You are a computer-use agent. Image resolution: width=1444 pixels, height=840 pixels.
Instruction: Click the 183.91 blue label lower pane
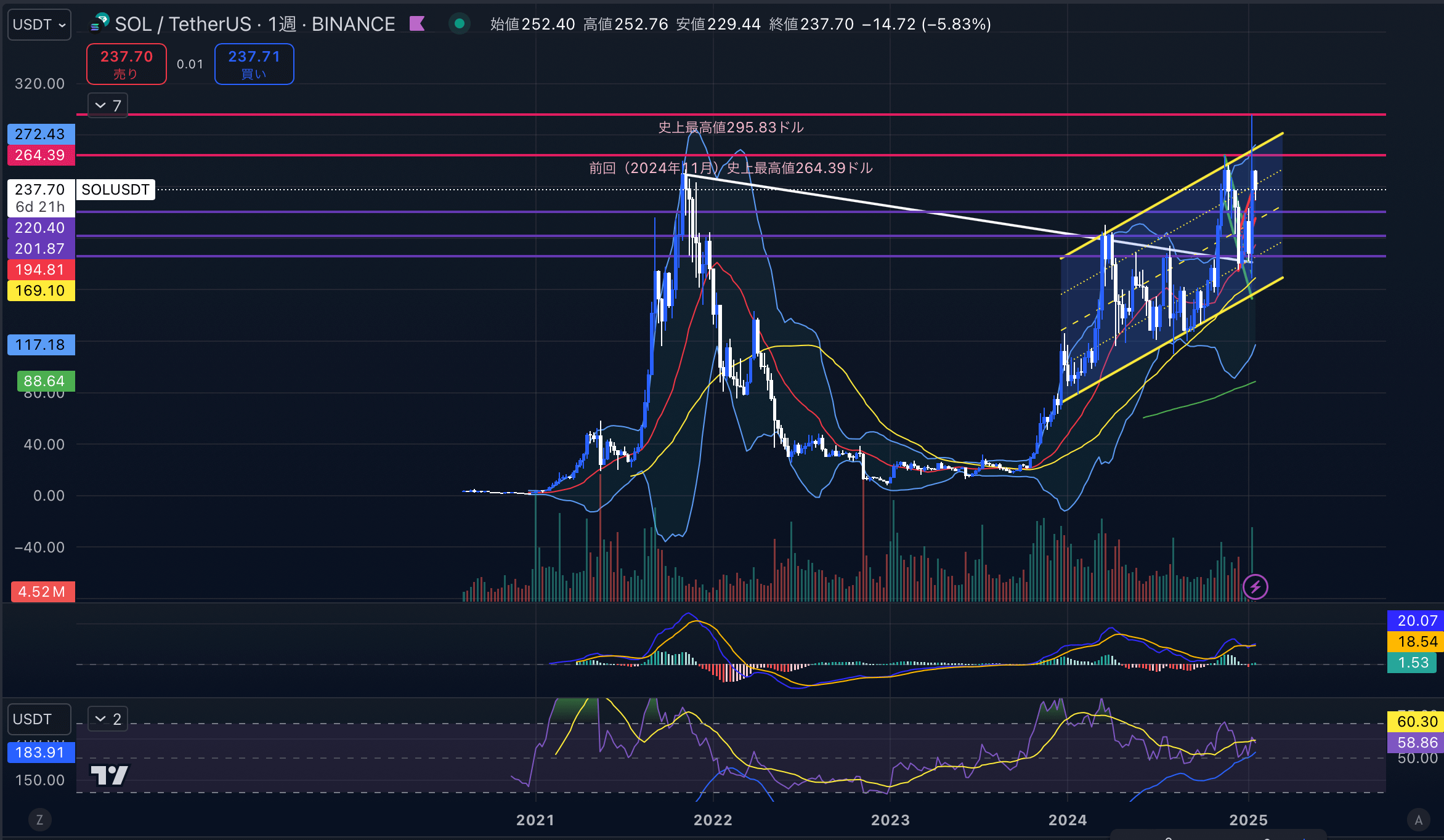point(41,753)
